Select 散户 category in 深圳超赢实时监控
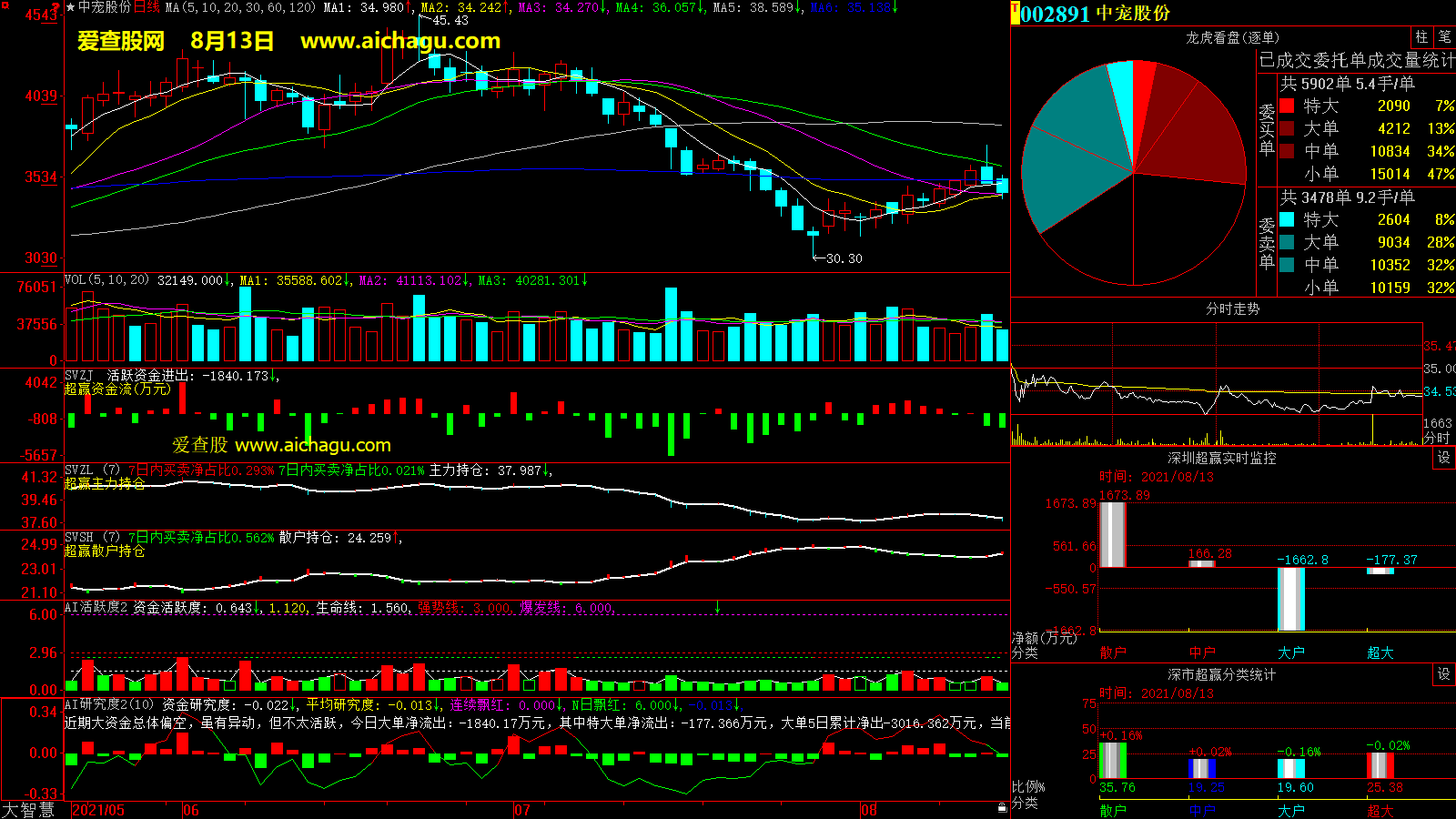Image resolution: width=1456 pixels, height=819 pixels. (x=1112, y=652)
